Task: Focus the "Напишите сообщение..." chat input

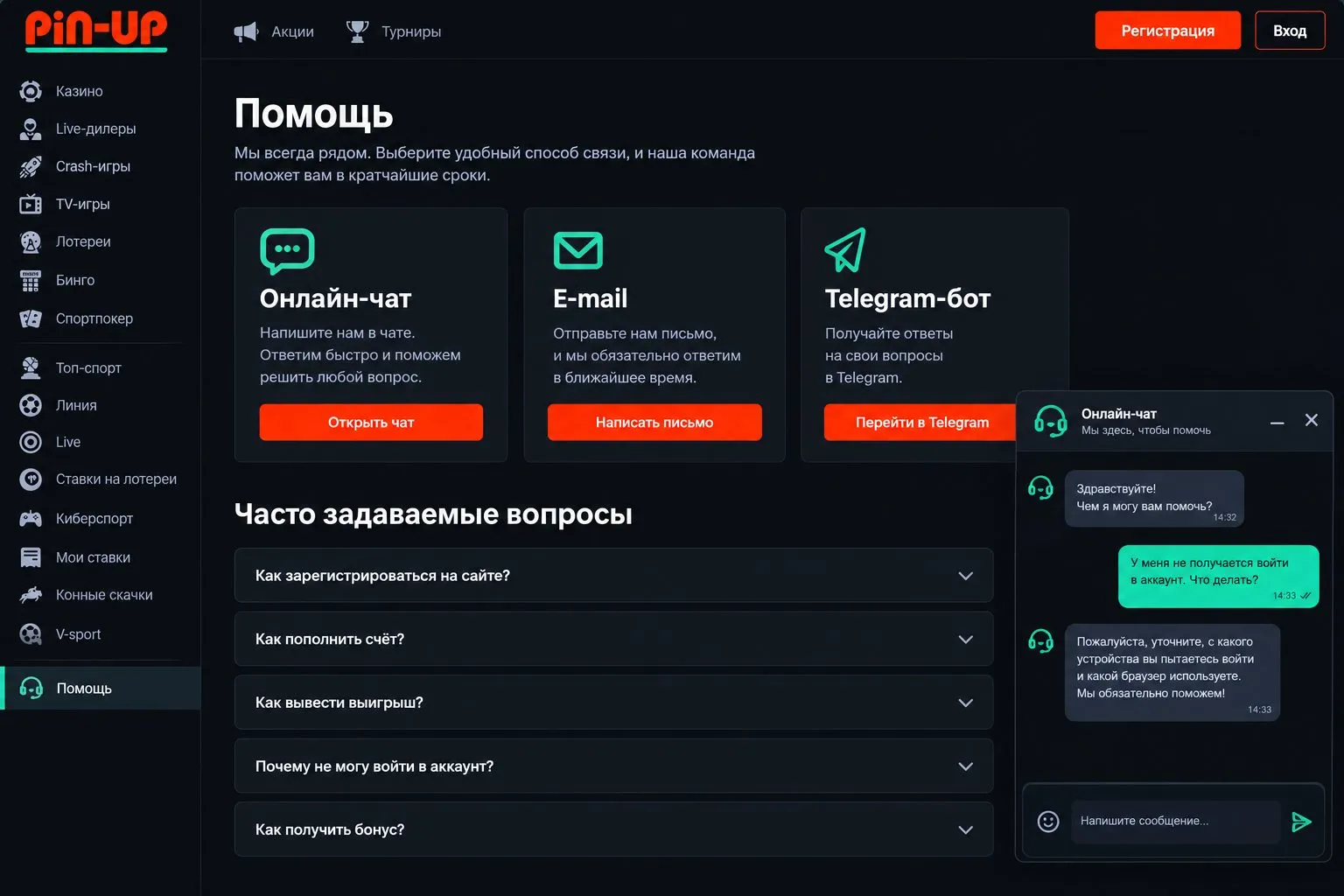Action: 1175,821
